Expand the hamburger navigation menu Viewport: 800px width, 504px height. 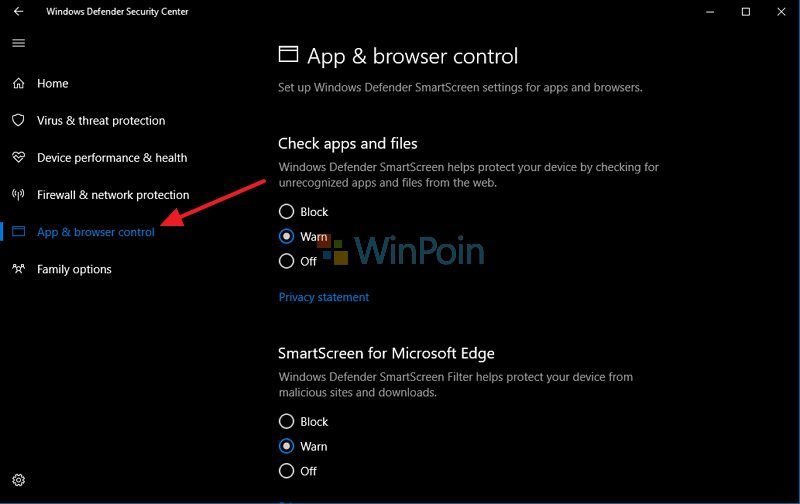tap(18, 43)
